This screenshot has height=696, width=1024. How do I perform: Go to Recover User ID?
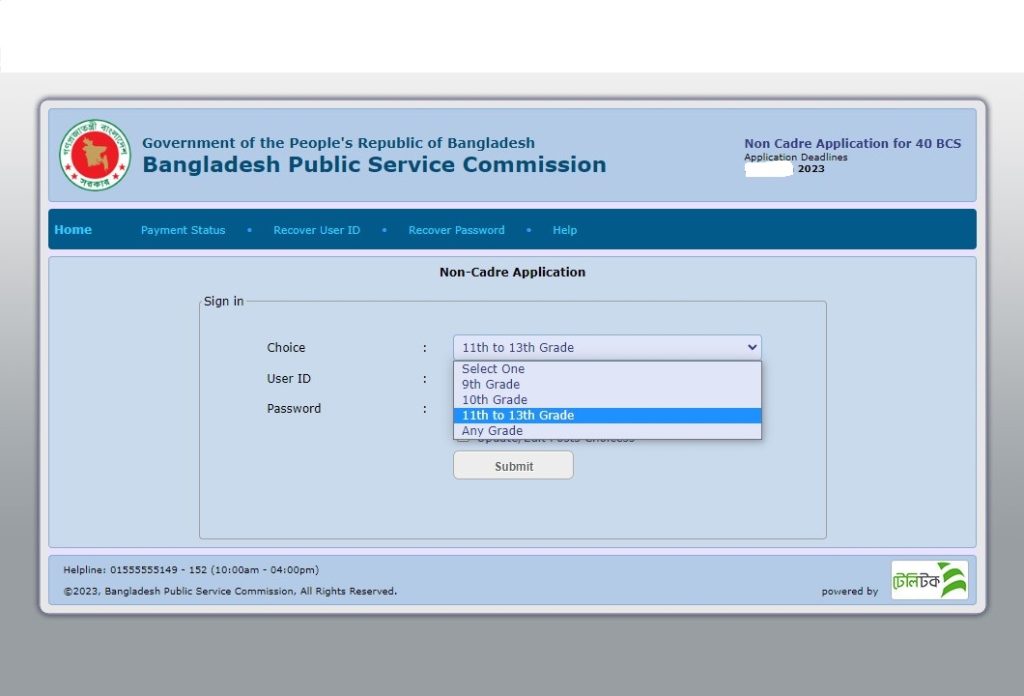pos(317,230)
